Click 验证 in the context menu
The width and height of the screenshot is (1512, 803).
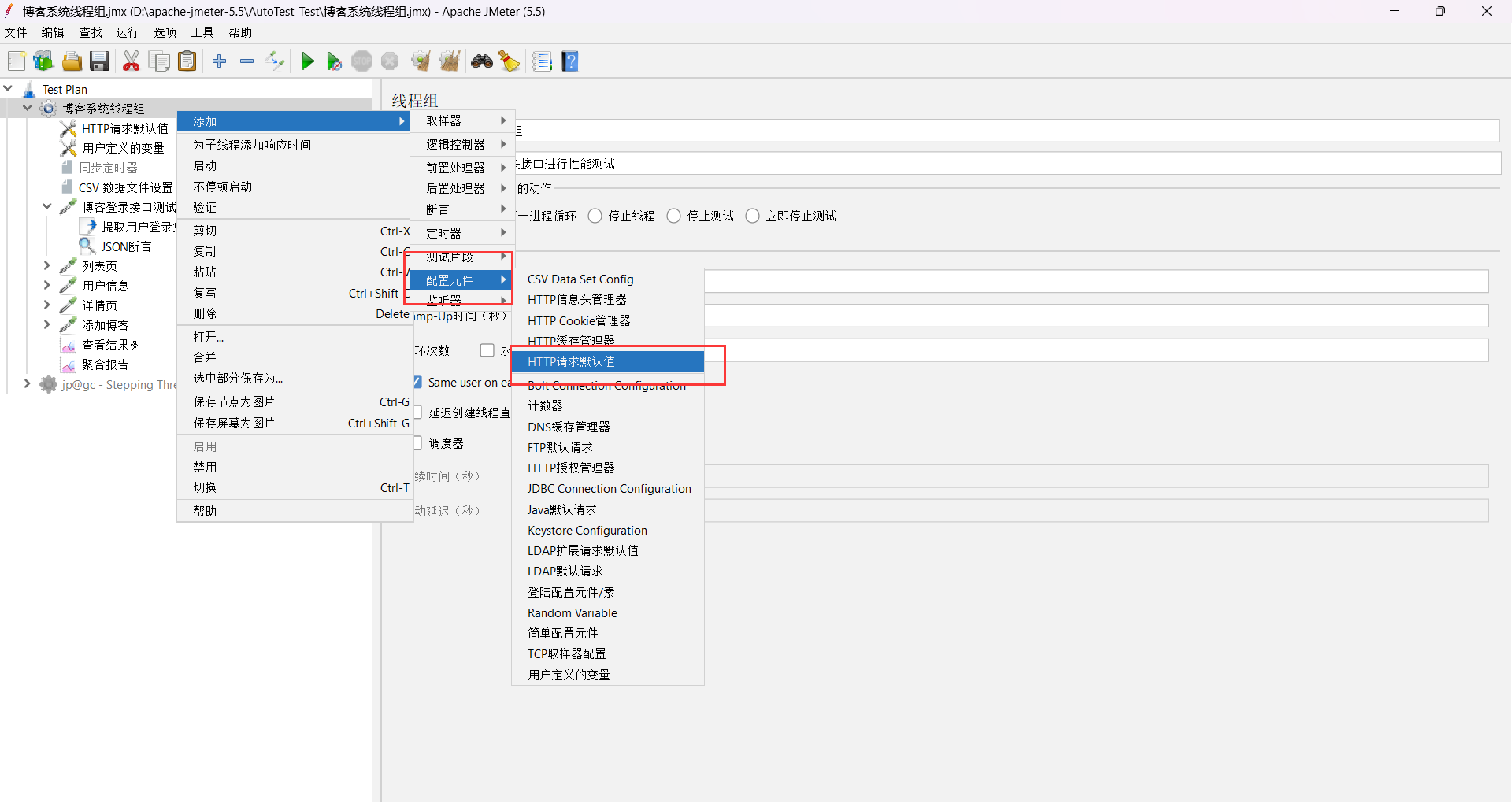pos(295,207)
